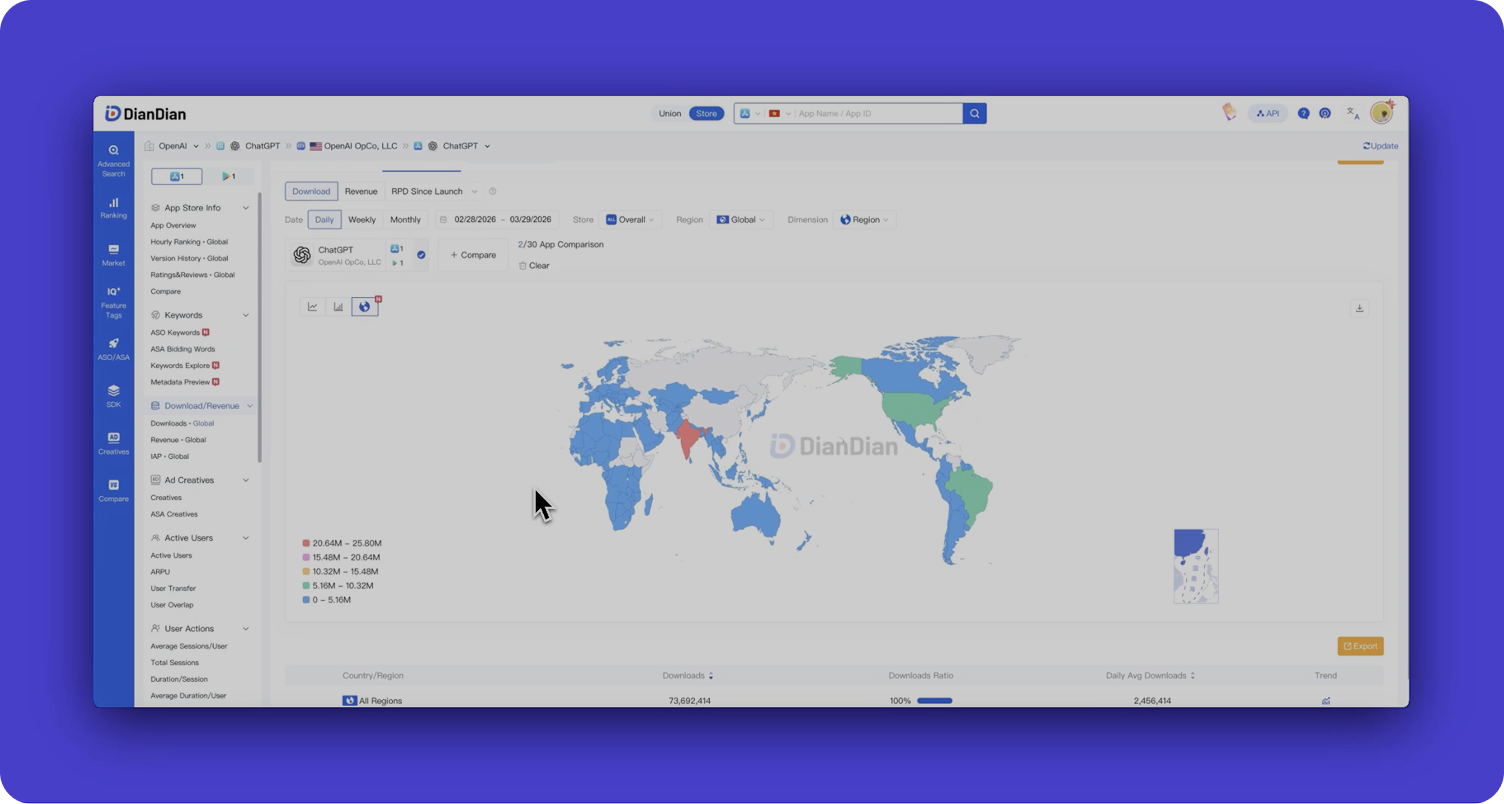Click the Compare button
This screenshot has width=1504, height=804.
point(473,255)
